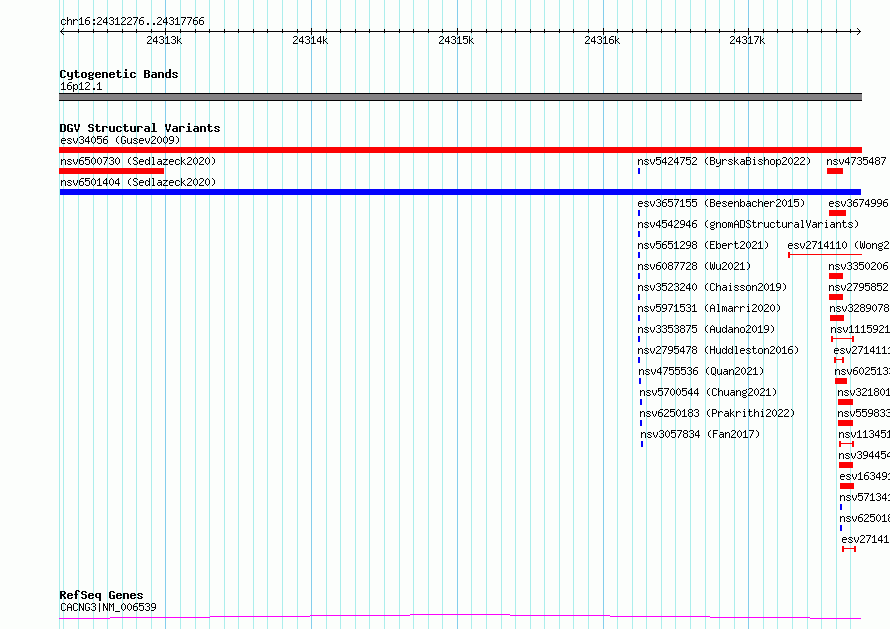Screen dimensions: 890x629
Task: Click the nsv4735487 variant label
Action: pyautogui.click(x=856, y=161)
